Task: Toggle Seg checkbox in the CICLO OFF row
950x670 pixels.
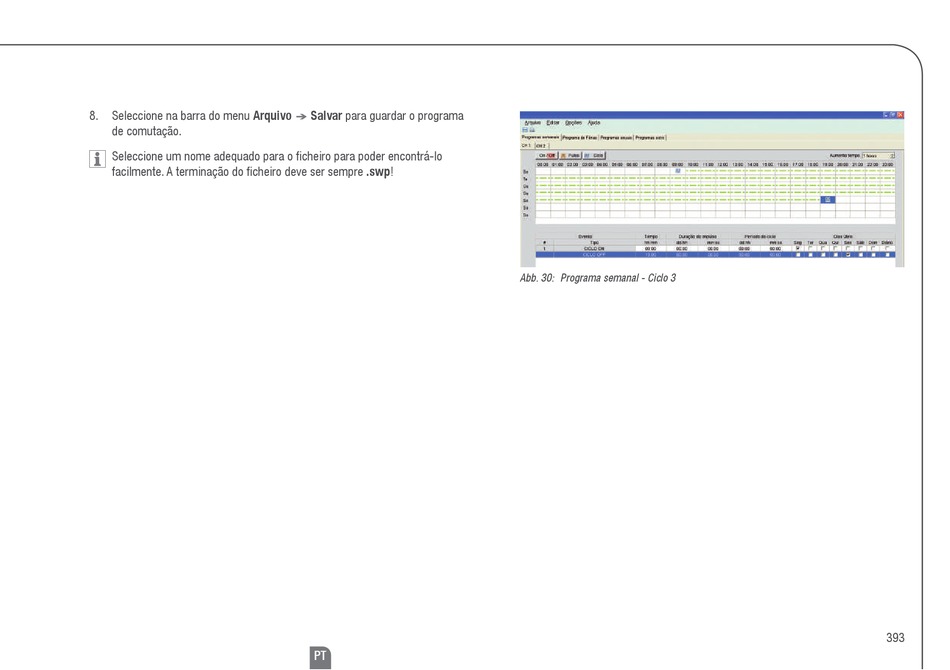Action: pyautogui.click(x=797, y=255)
